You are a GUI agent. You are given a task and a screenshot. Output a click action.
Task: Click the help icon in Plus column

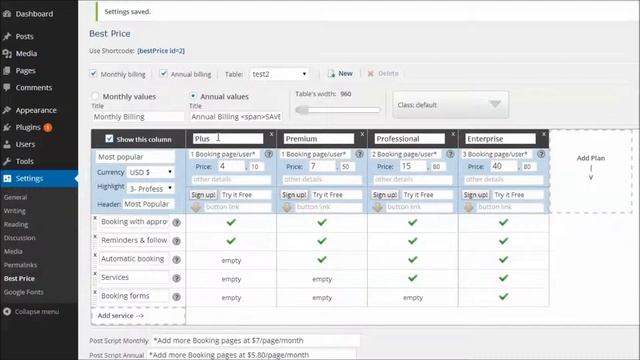[x=269, y=154]
